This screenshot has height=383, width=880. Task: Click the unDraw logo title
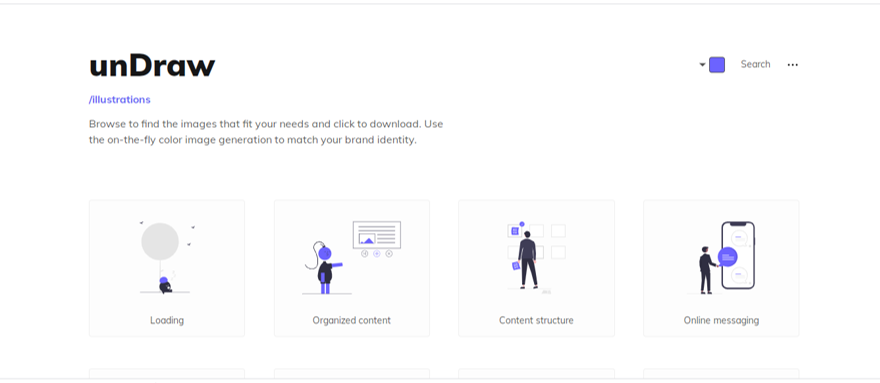coord(152,66)
